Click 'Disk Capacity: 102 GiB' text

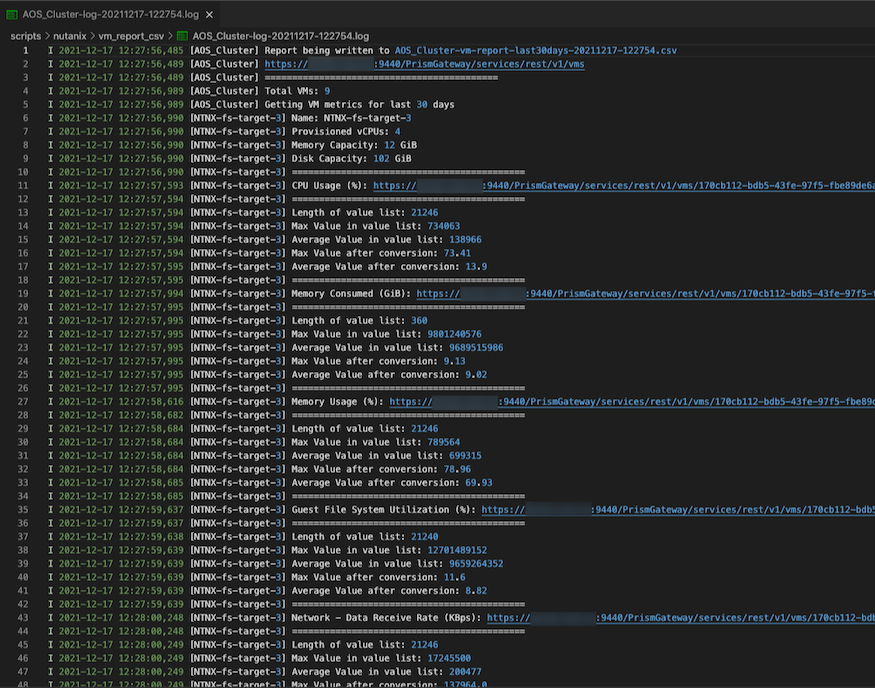(x=351, y=158)
